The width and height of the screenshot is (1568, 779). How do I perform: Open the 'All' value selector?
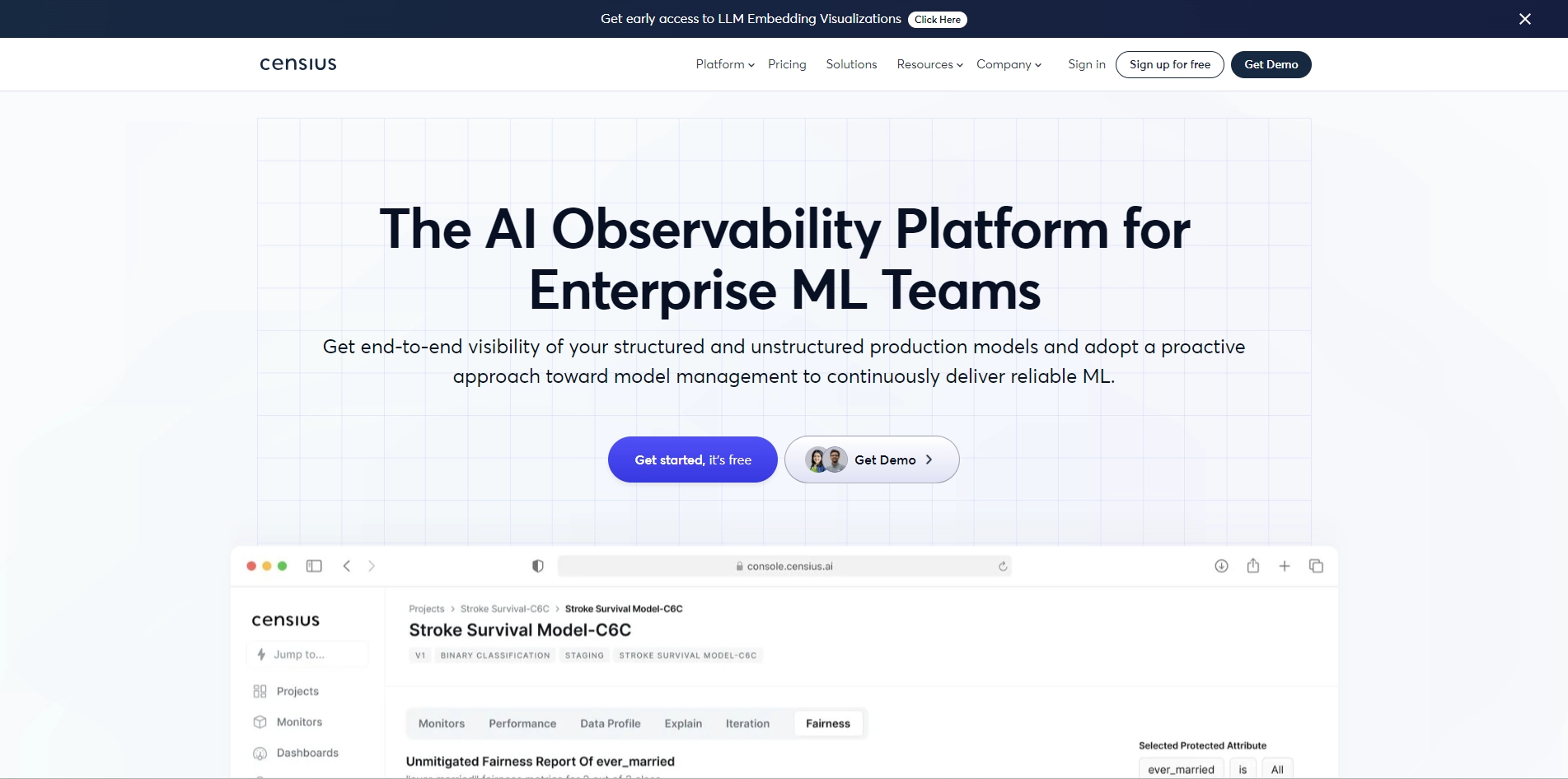[x=1277, y=769]
